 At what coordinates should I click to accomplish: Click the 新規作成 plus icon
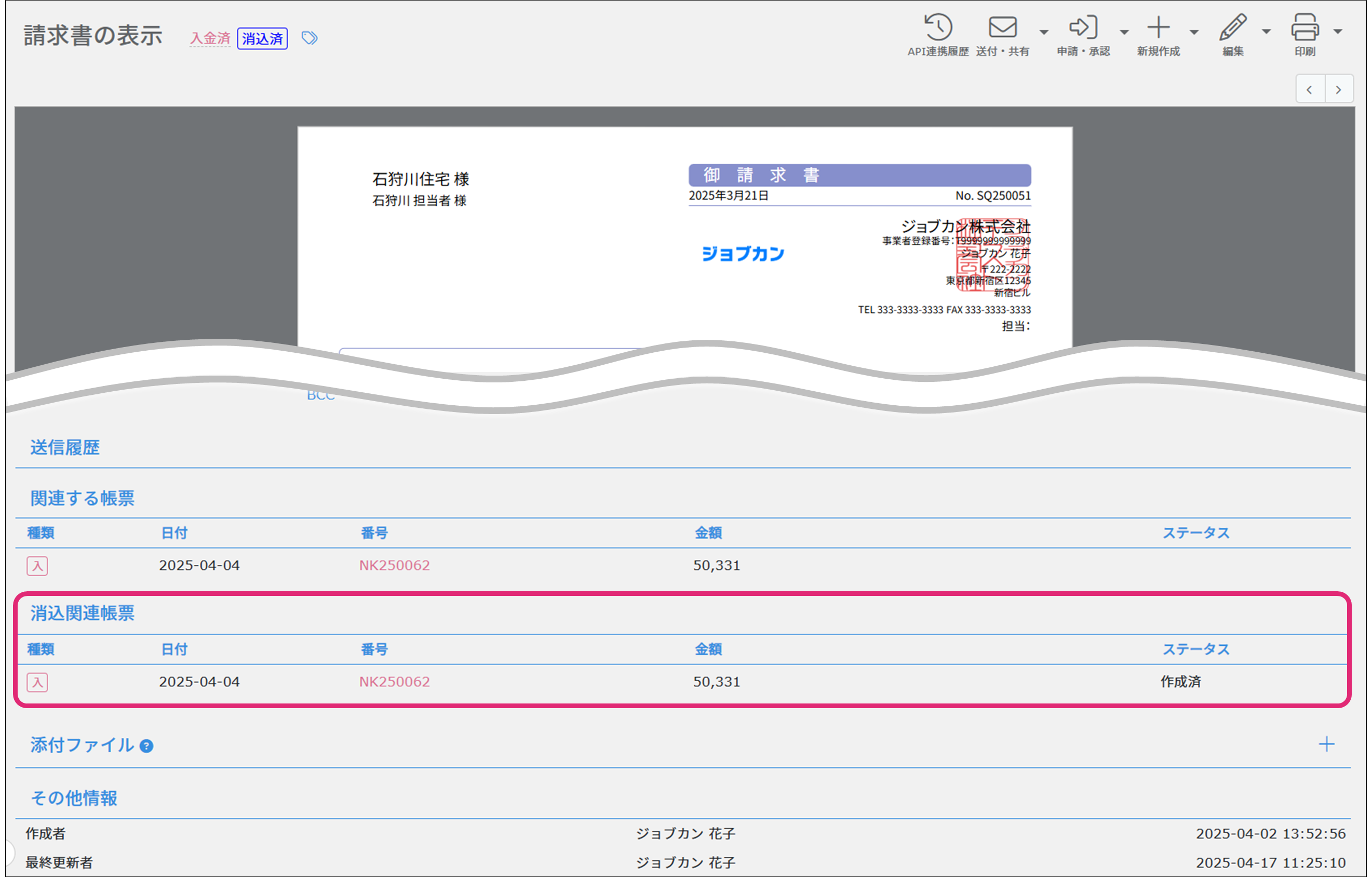1159,28
